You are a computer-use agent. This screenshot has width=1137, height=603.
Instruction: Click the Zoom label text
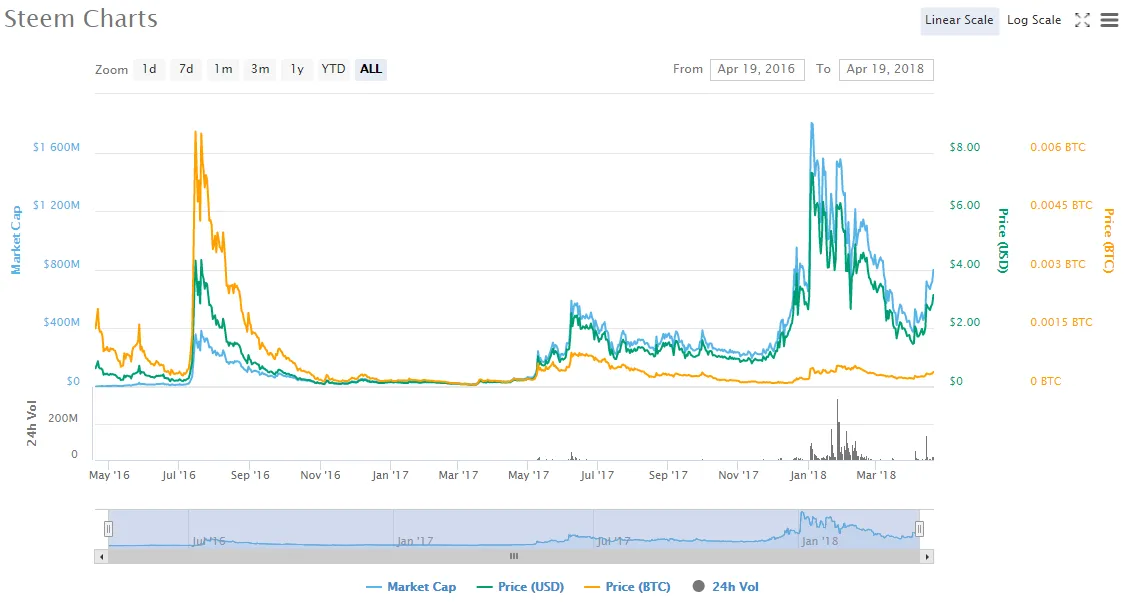click(112, 70)
